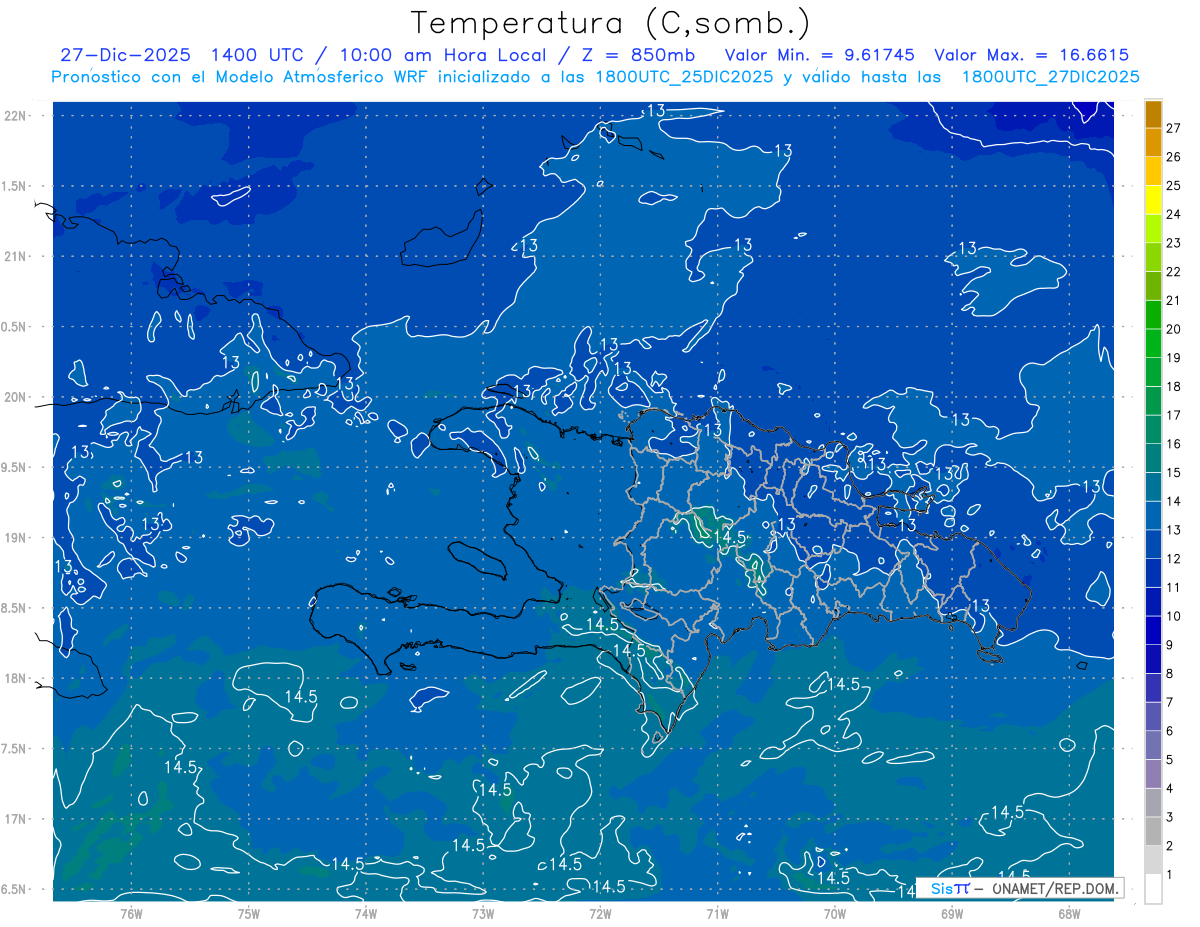
Task: Click the legend scale number 16
Action: click(x=1174, y=444)
